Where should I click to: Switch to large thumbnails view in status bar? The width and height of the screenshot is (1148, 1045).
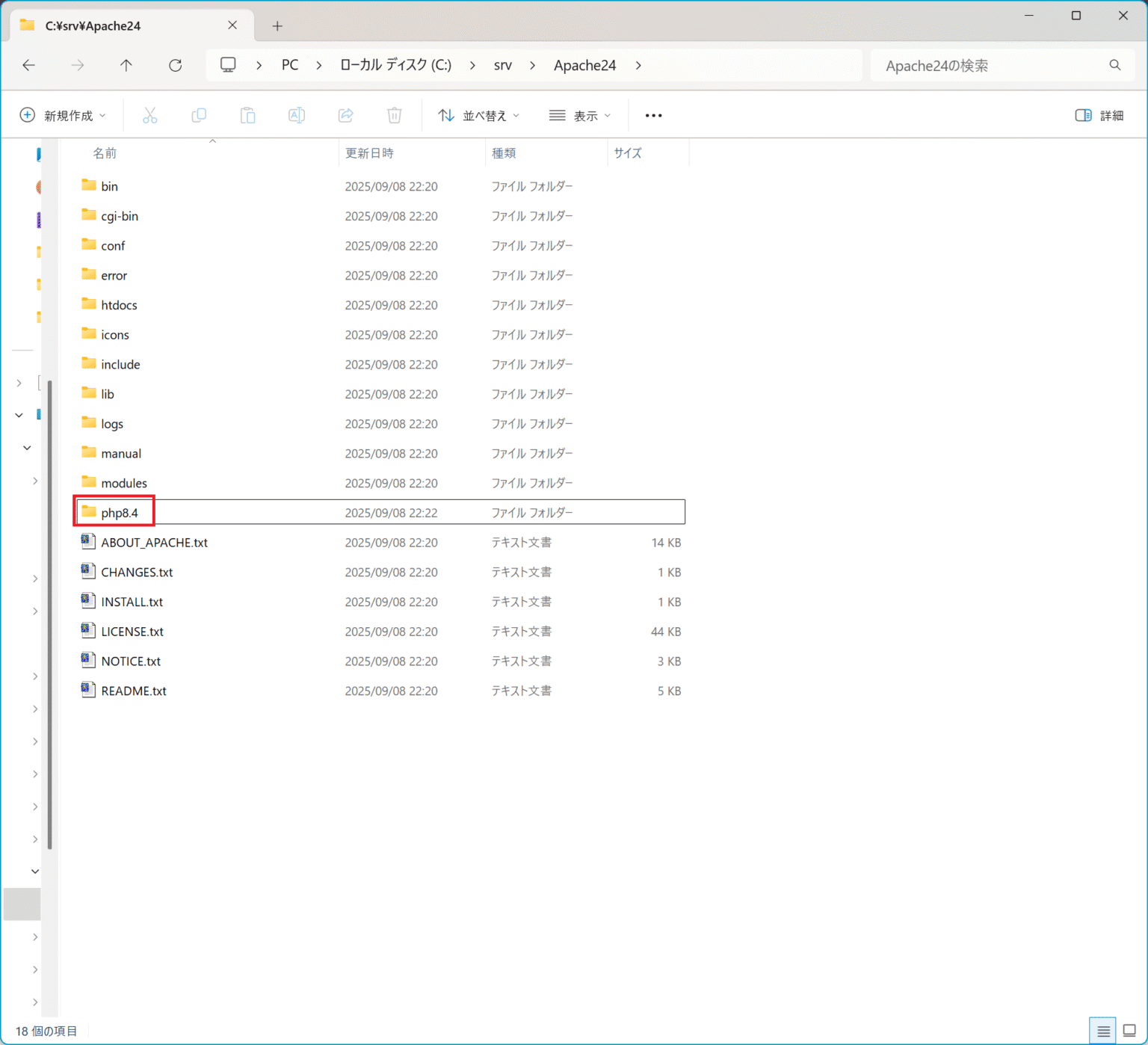point(1129,1031)
